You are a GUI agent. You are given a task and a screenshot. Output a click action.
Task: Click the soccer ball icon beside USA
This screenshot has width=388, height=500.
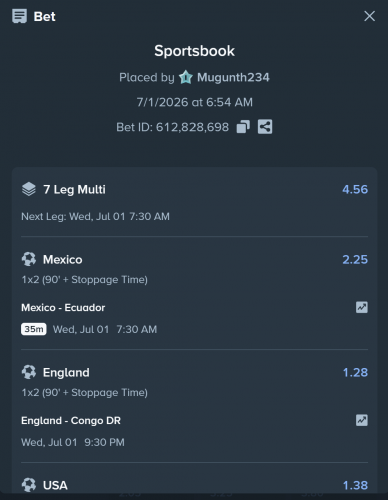pyautogui.click(x=29, y=485)
